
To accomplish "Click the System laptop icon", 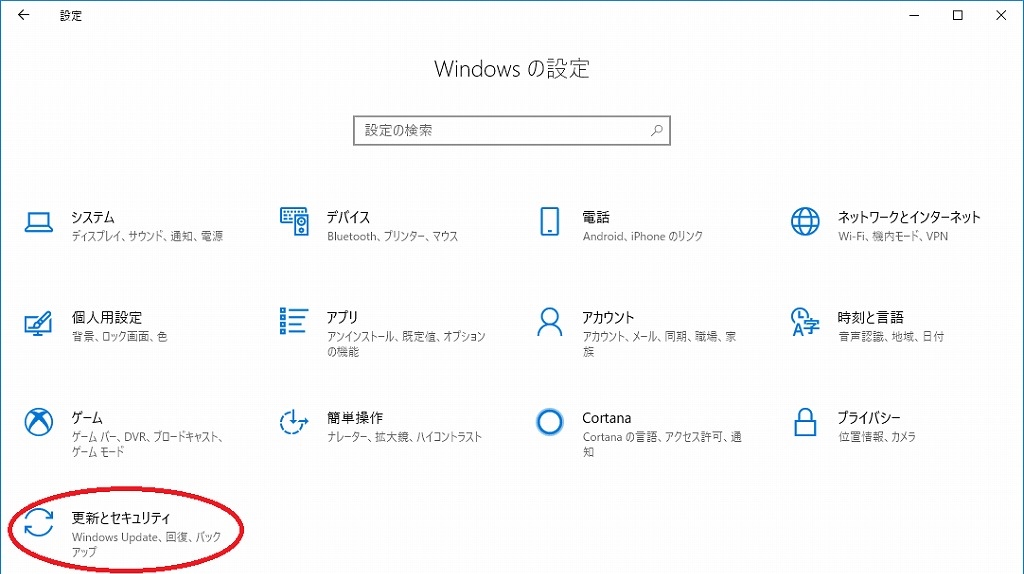I will (39, 222).
